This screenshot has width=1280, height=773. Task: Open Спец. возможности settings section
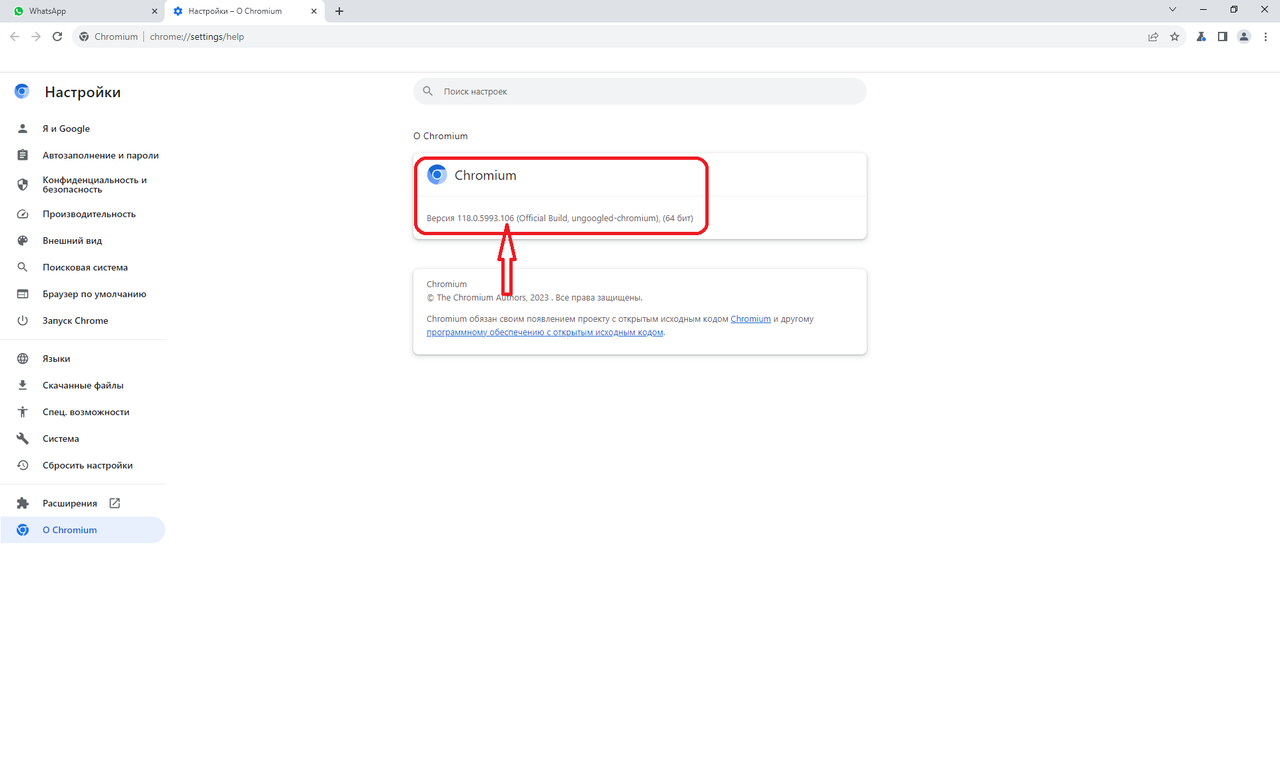(x=83, y=412)
